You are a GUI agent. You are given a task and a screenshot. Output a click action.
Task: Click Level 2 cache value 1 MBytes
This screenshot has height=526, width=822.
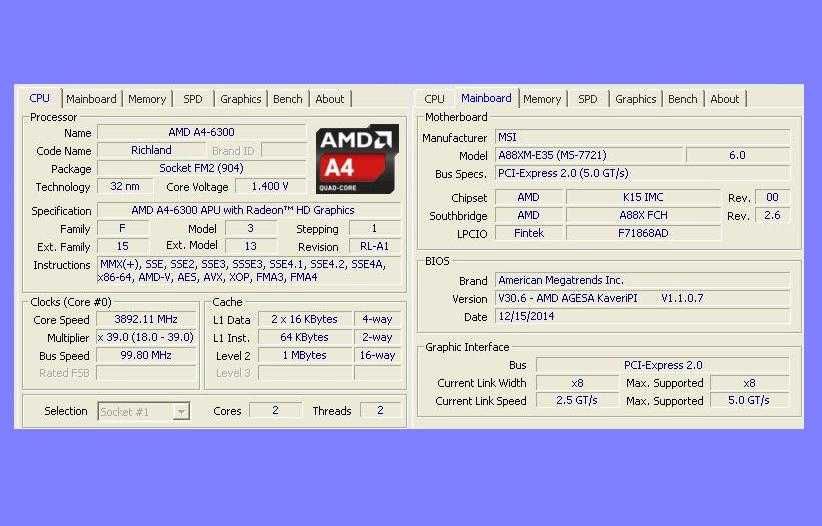[305, 355]
